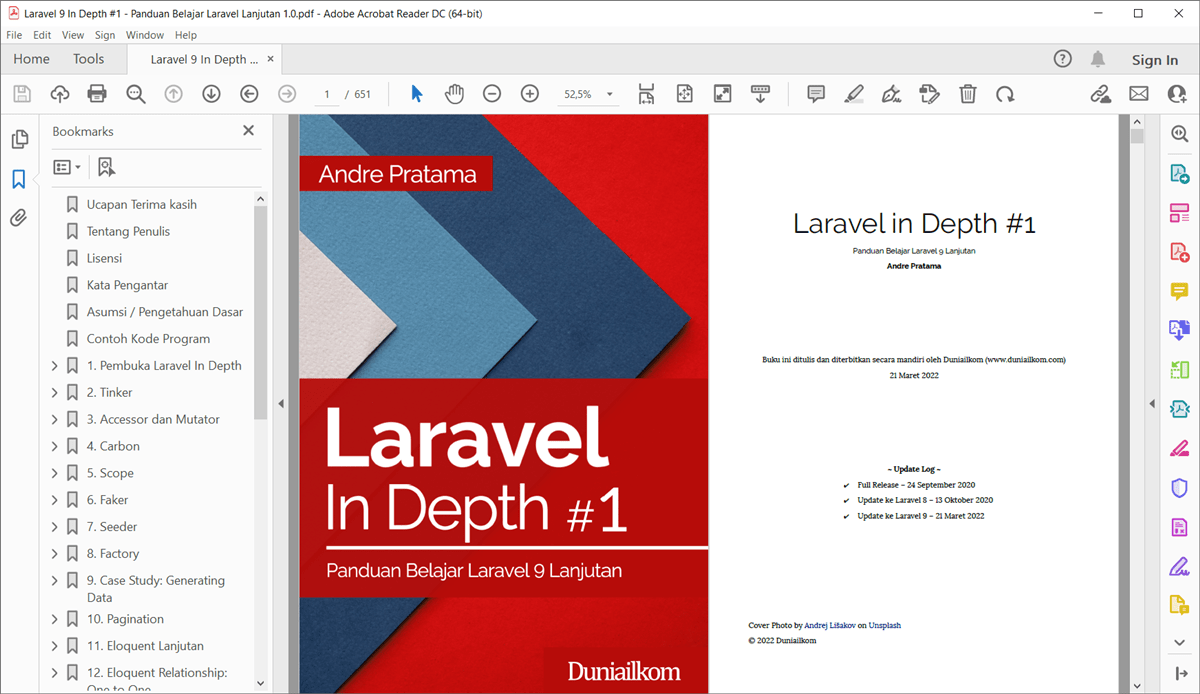Open the View menu
1200x694 pixels.
coord(73,35)
